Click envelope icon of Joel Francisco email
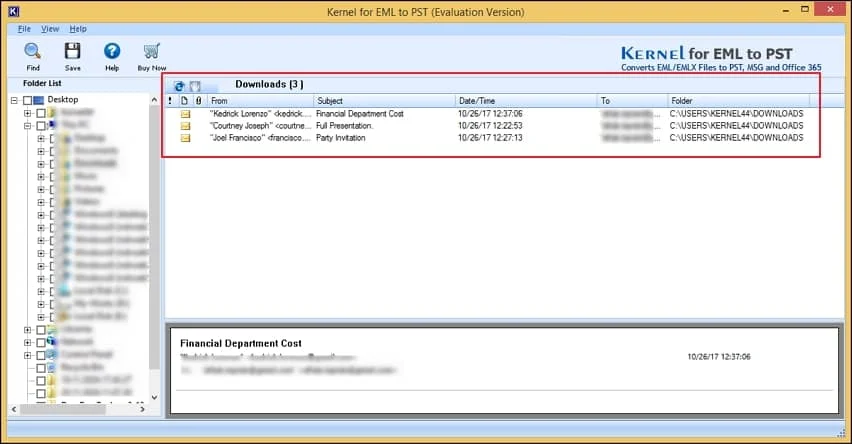 click(x=185, y=138)
